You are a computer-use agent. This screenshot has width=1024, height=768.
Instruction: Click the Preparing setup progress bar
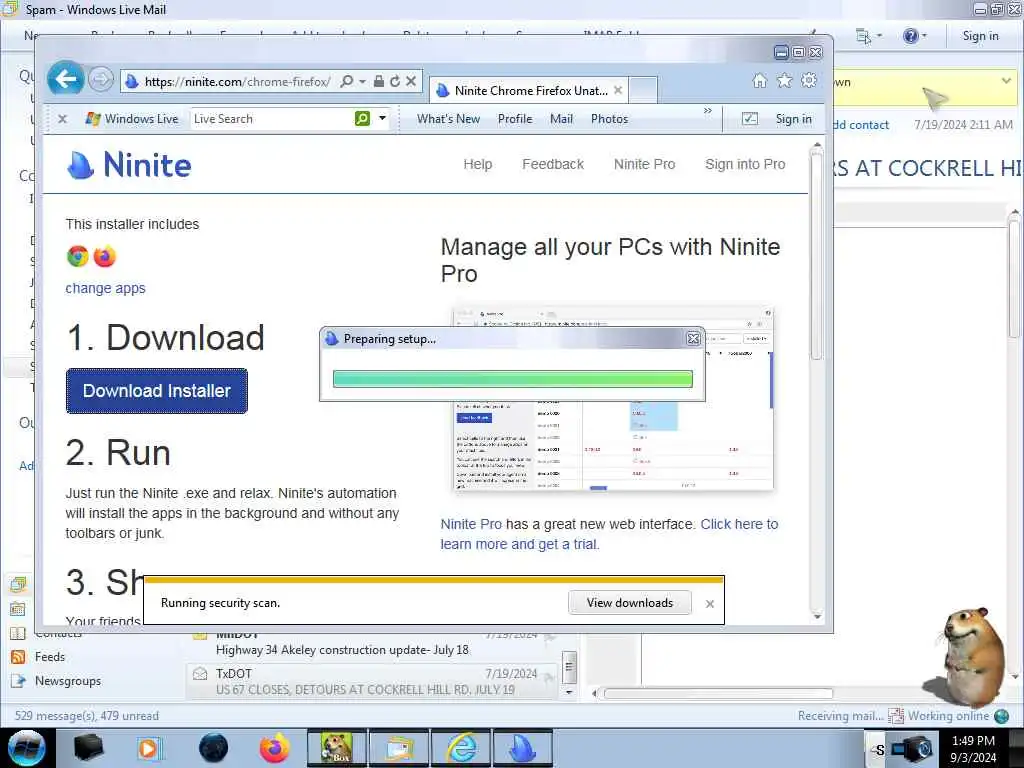tap(513, 379)
